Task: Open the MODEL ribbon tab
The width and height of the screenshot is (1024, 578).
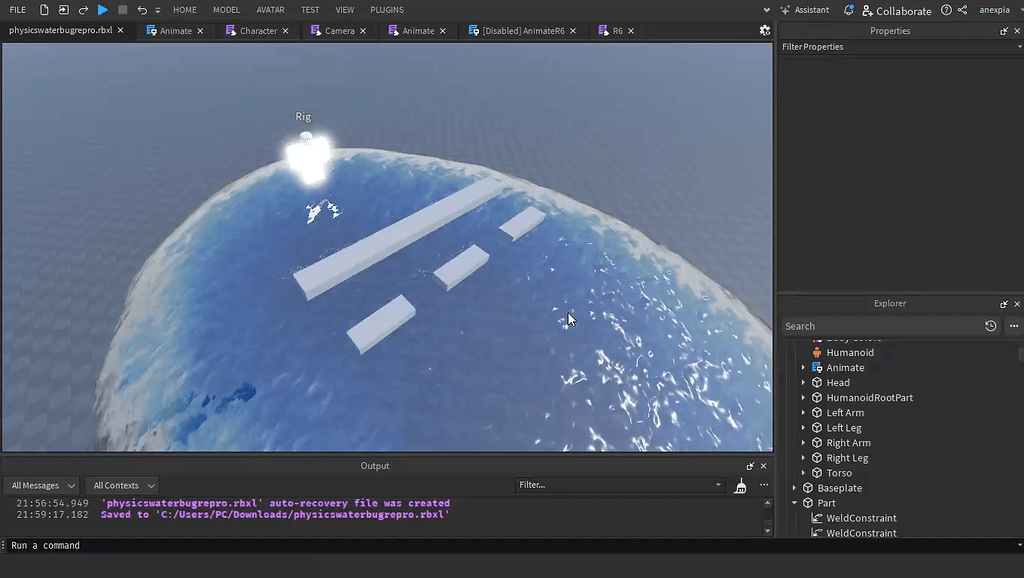Action: [226, 10]
